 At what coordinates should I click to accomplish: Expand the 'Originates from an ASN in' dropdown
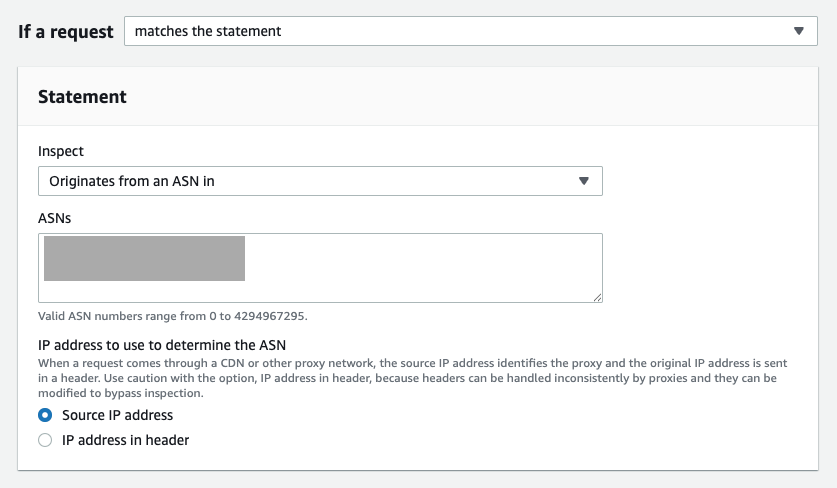point(320,181)
